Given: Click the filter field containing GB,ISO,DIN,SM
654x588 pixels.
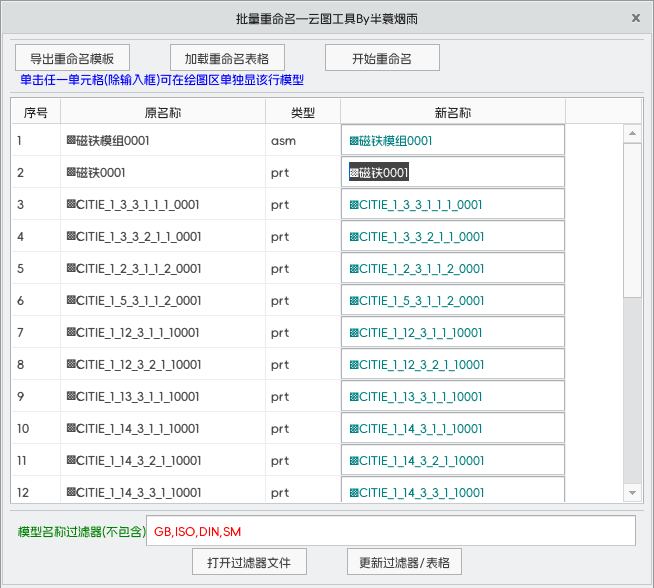Looking at the screenshot, I should pos(391,531).
